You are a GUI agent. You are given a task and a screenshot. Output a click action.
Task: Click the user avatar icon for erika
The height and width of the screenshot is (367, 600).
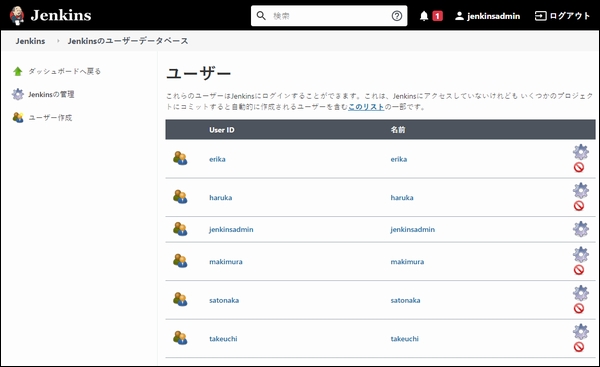point(180,158)
